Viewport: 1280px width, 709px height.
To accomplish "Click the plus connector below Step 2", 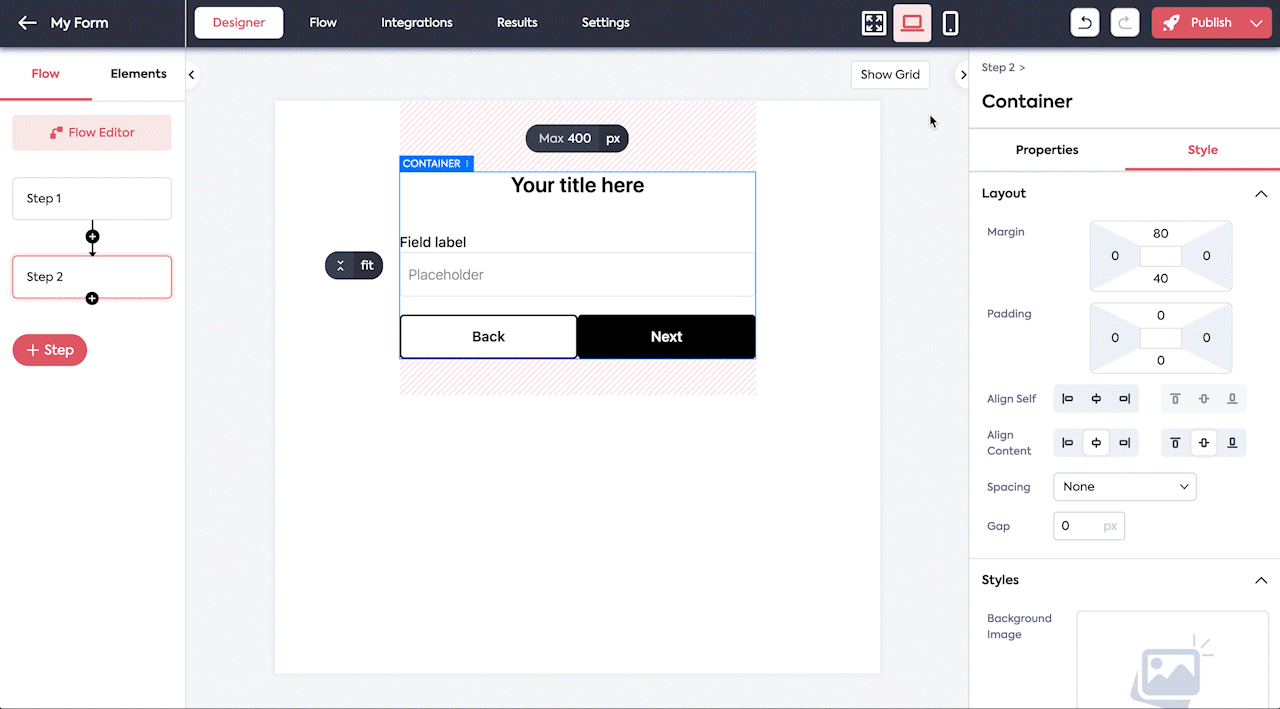I will 92,298.
